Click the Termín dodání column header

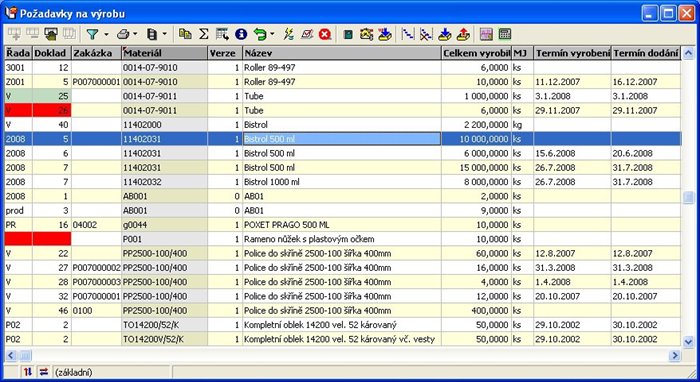646,53
